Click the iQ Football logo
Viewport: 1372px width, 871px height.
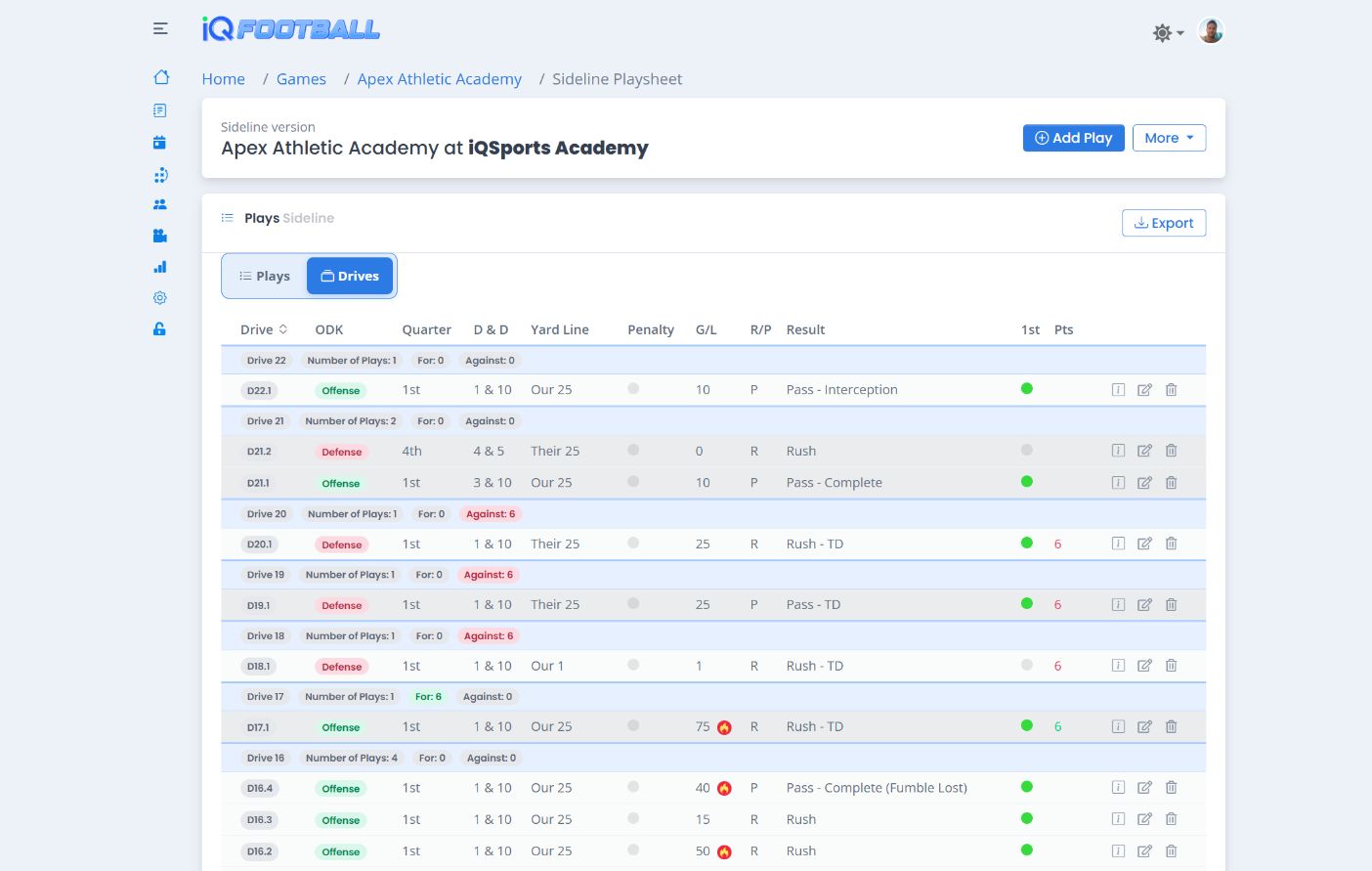[290, 29]
